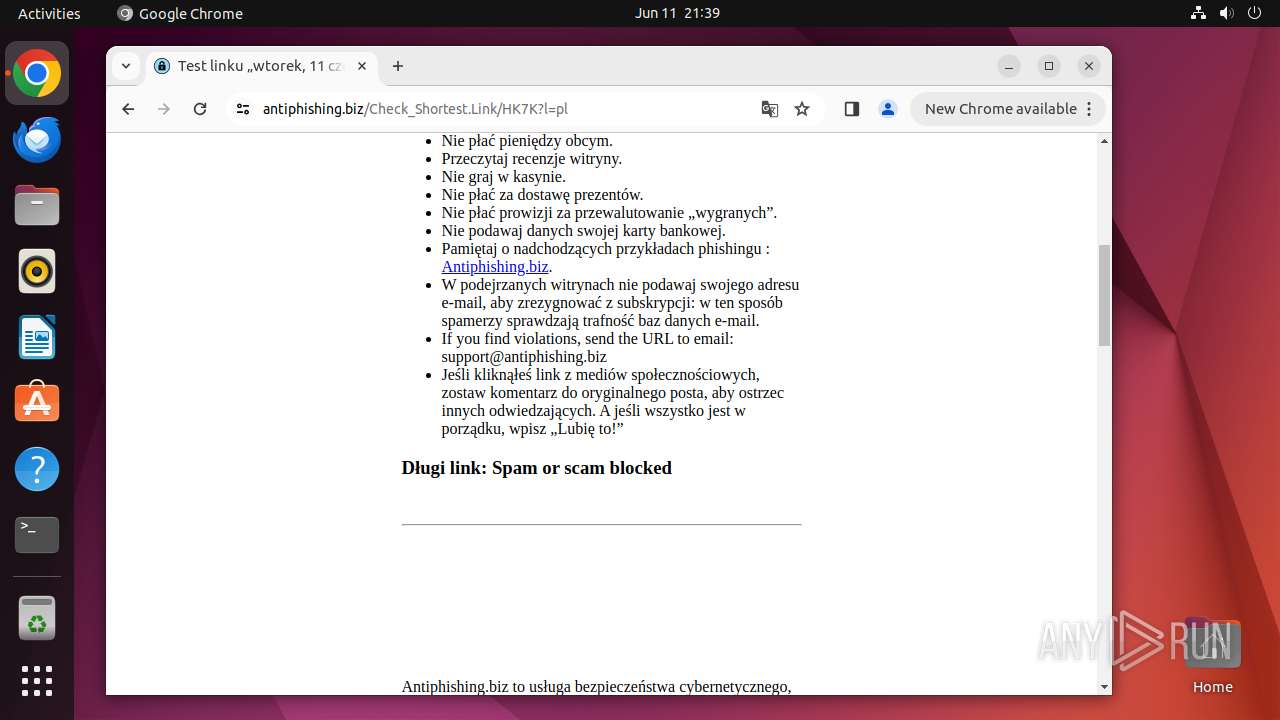Screen dimensions: 1280x720
Task: Open the clock and calendar menu
Action: [x=677, y=13]
